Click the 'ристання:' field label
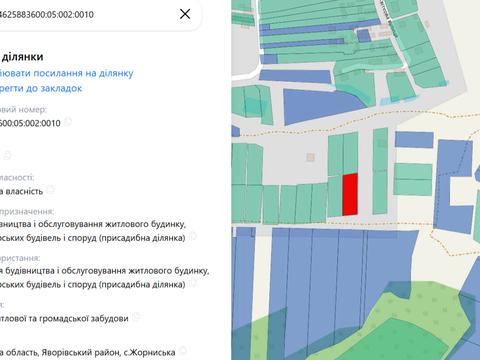The image size is (480, 360). click(x=20, y=258)
